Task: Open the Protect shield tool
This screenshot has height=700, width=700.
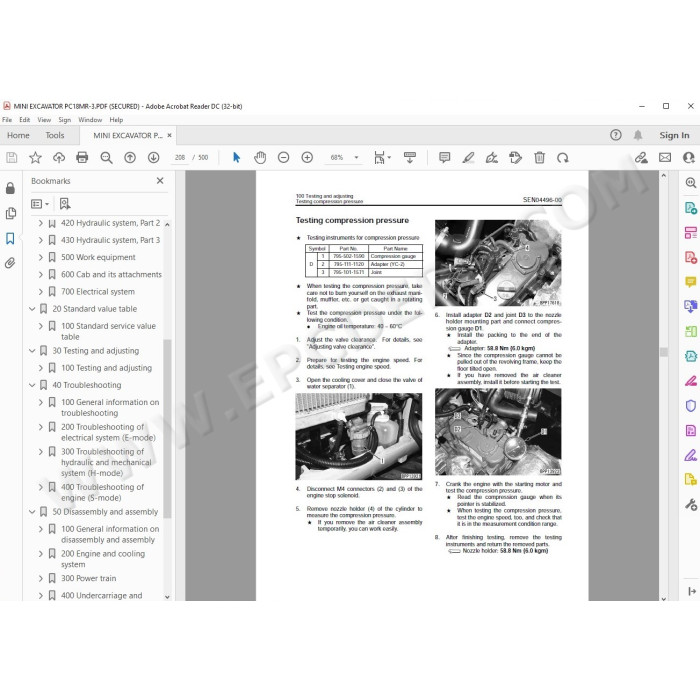Action: 691,406
